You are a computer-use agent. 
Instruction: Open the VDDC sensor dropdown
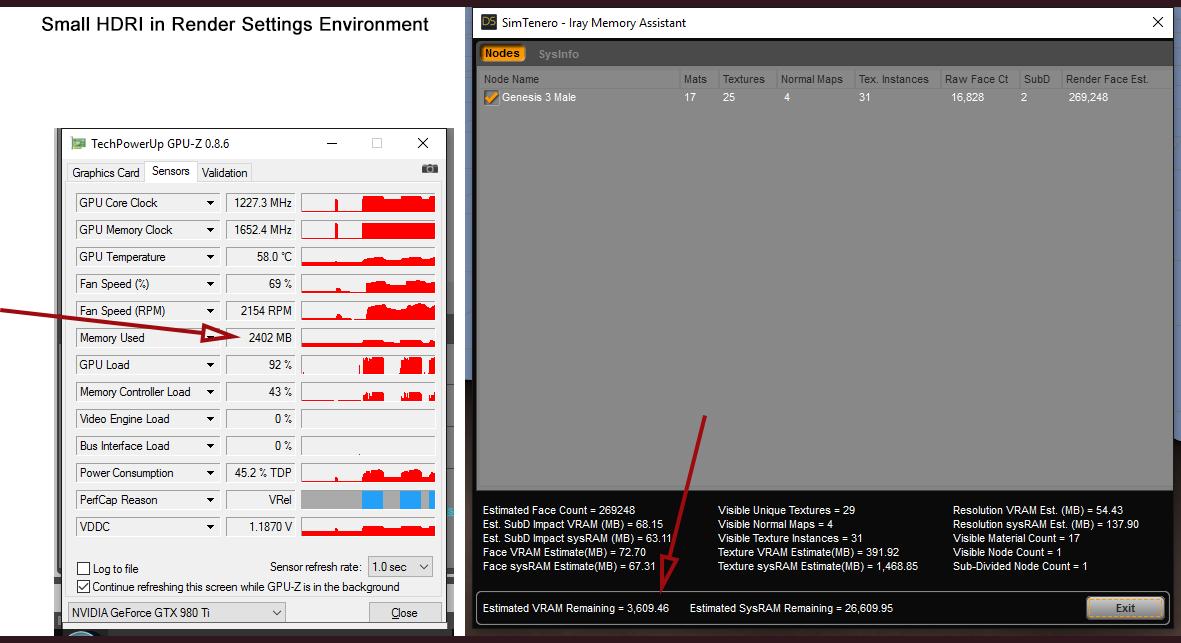click(x=210, y=527)
